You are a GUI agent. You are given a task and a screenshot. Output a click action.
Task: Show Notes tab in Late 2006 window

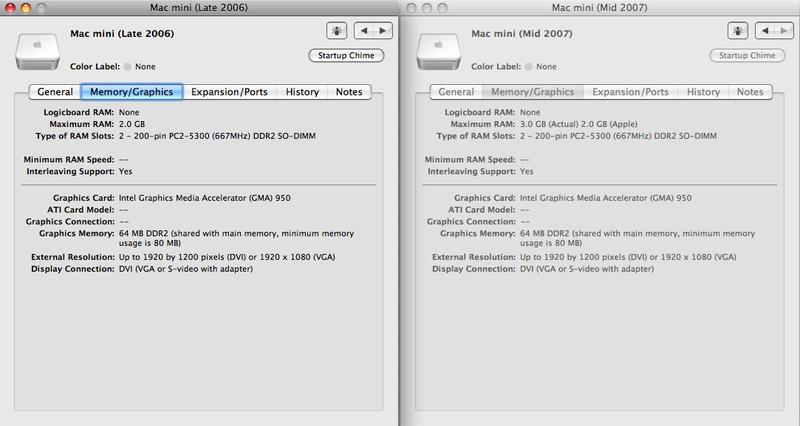pyautogui.click(x=349, y=92)
